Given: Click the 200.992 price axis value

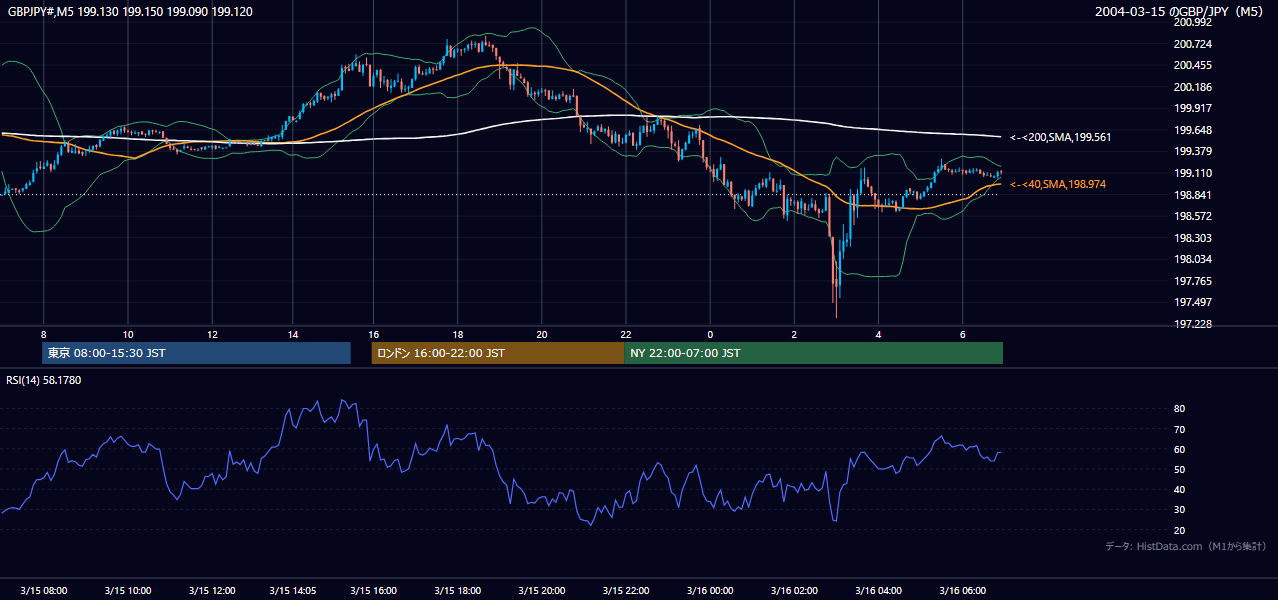Looking at the screenshot, I should click(x=1192, y=22).
